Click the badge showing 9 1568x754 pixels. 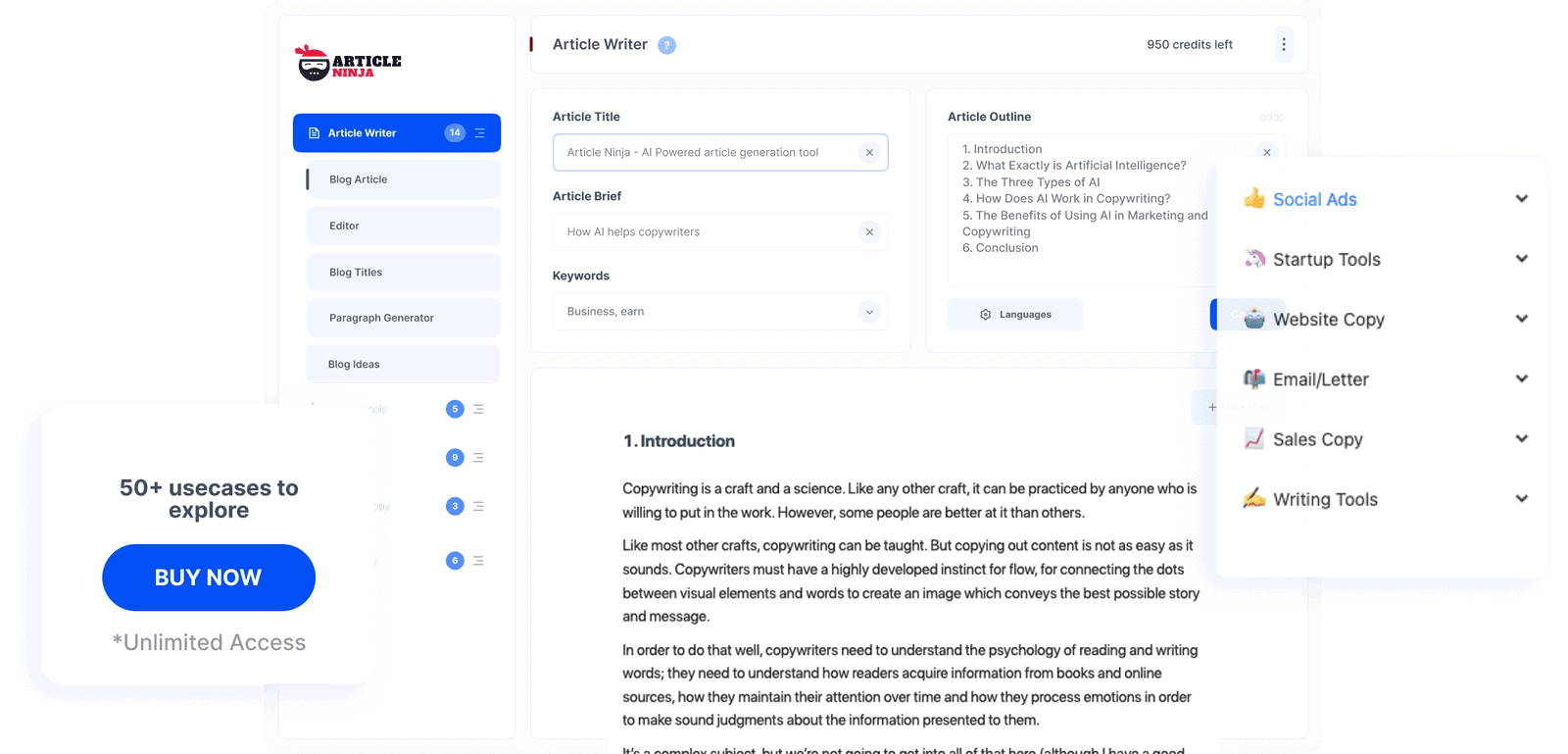click(x=455, y=458)
